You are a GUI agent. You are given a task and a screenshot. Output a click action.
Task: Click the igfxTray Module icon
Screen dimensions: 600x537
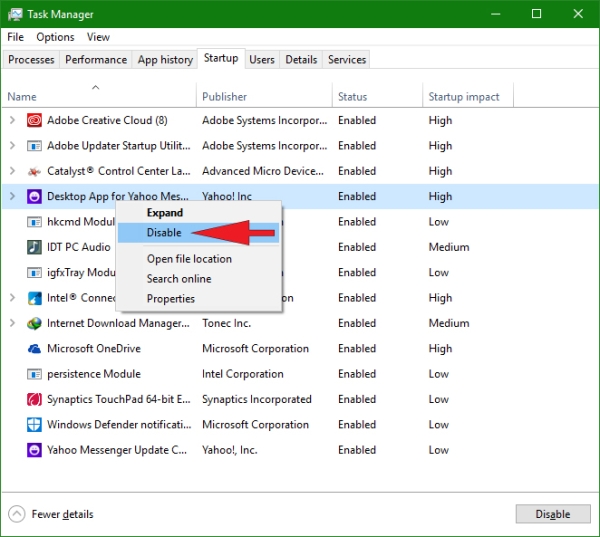tap(34, 273)
